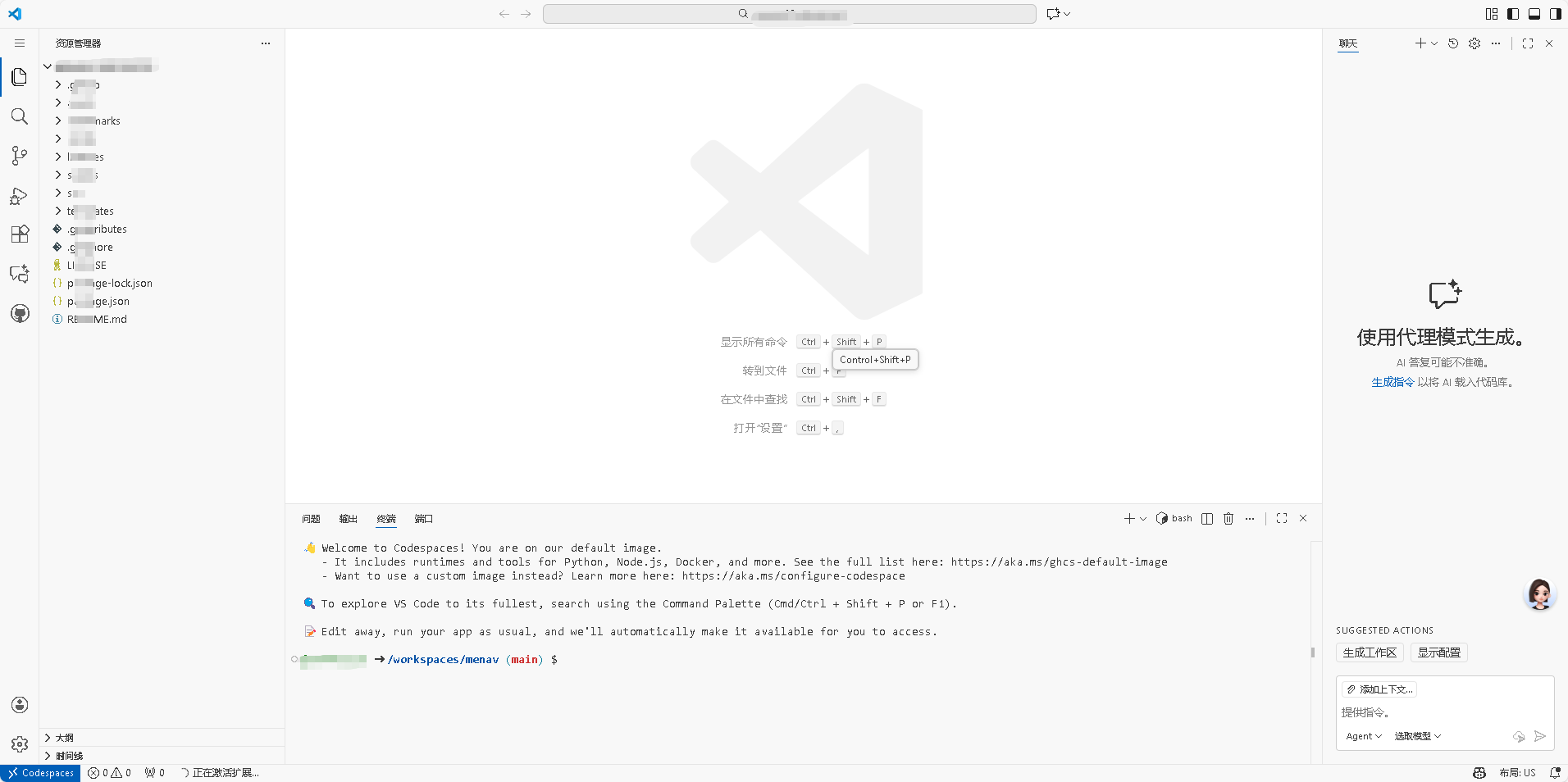Switch to the 问题 tab
Screen dimensions: 1568x782
click(311, 519)
